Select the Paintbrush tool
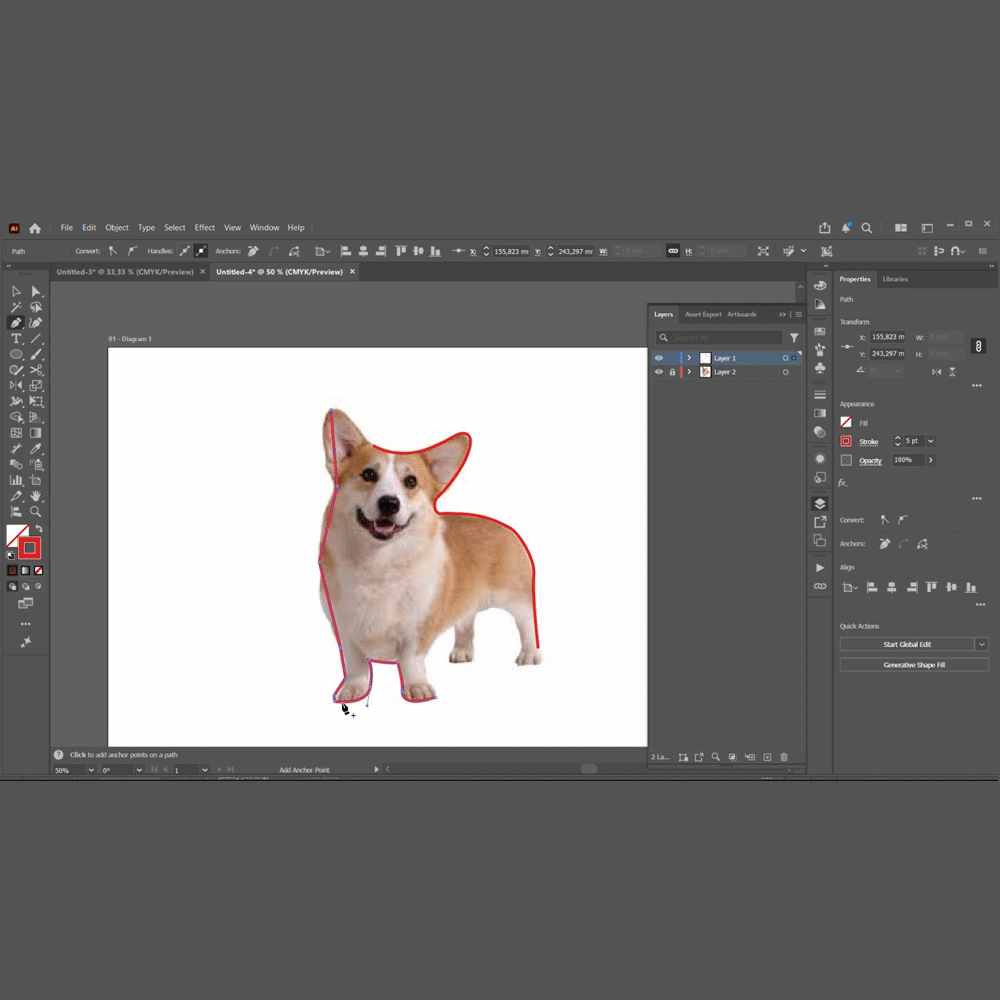The image size is (1000, 1000). pos(36,355)
